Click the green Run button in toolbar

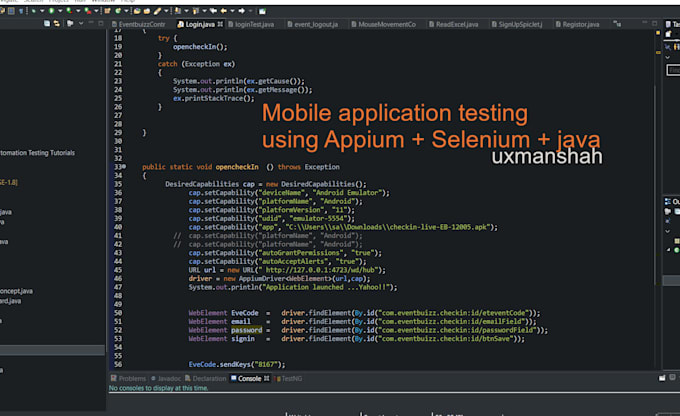(51, 11)
